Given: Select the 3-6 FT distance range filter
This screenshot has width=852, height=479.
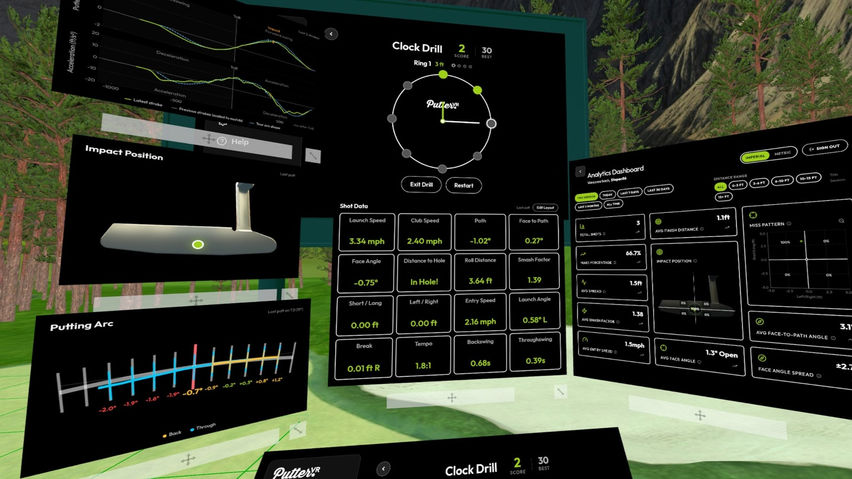Looking at the screenshot, I should point(759,183).
